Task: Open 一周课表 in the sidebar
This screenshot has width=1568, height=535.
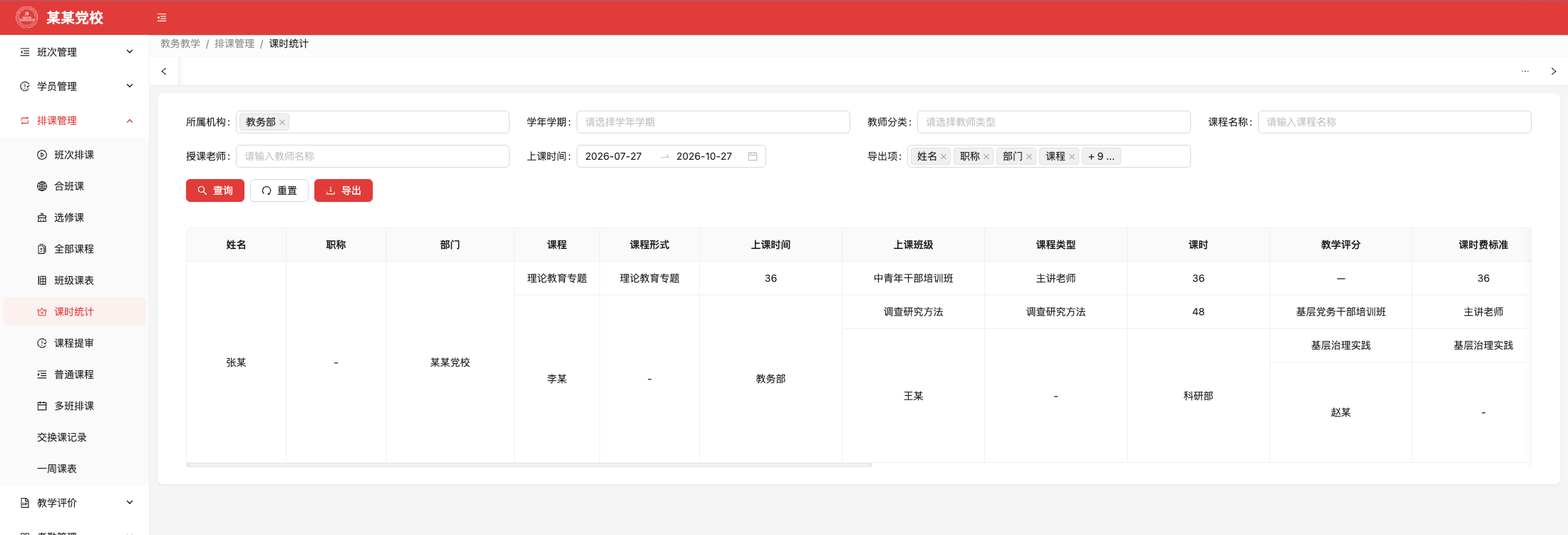Action: (74, 469)
